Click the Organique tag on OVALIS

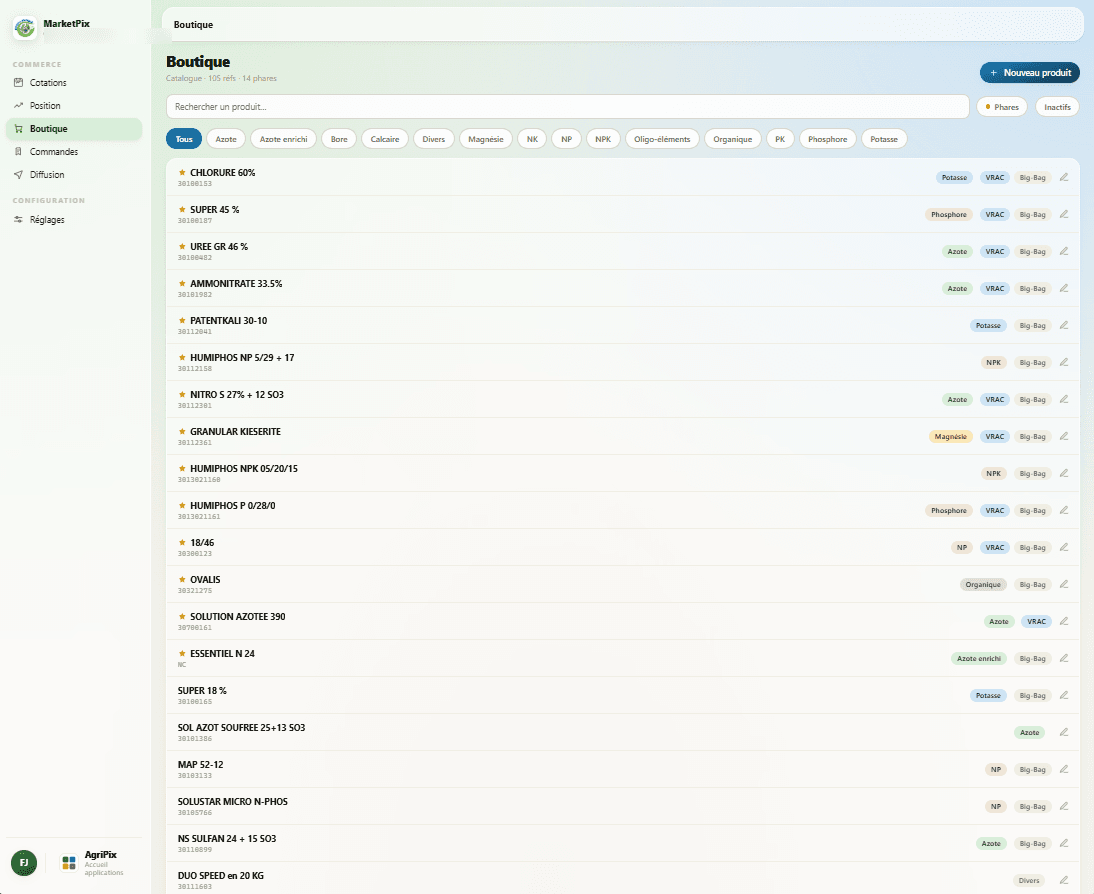983,584
